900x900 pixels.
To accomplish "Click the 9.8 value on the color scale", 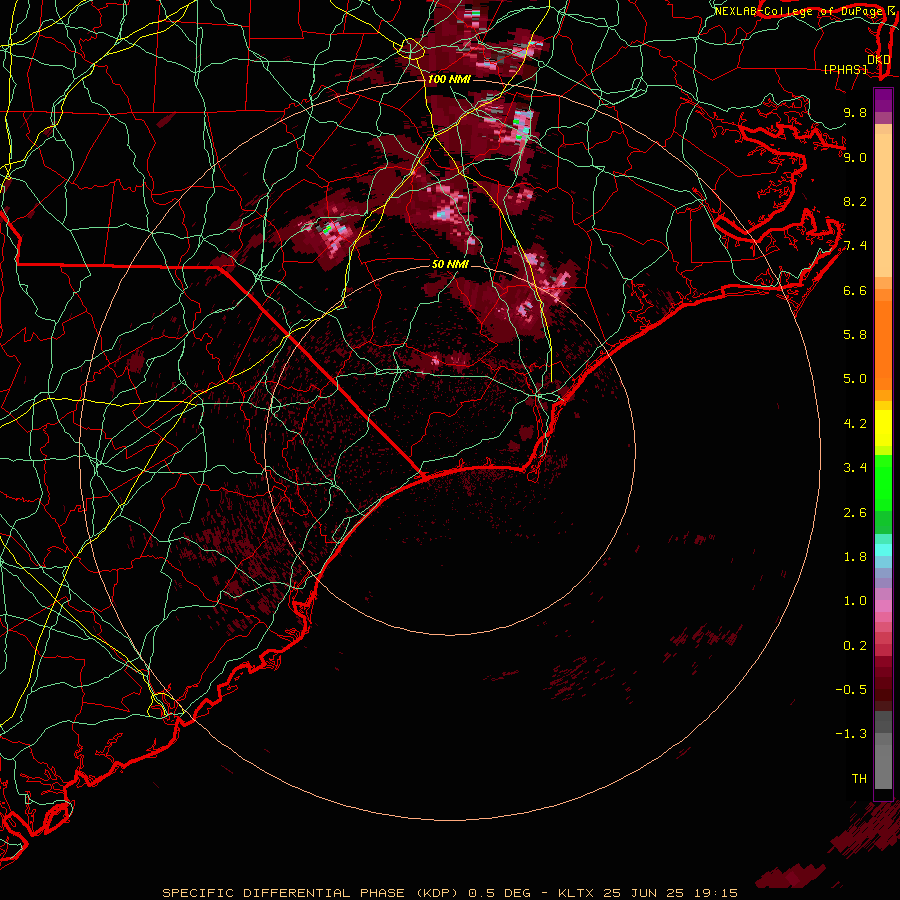I will [855, 112].
